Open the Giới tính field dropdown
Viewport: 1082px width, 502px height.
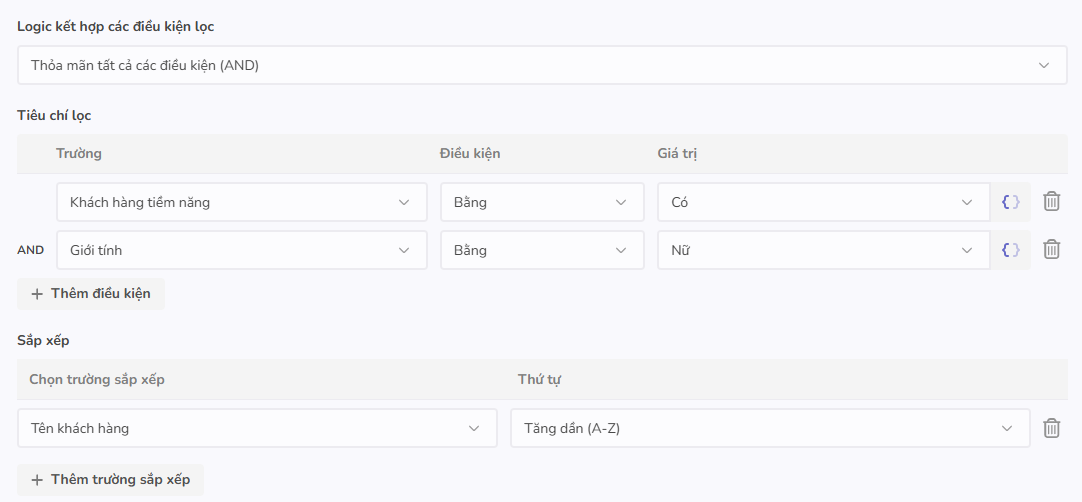241,250
